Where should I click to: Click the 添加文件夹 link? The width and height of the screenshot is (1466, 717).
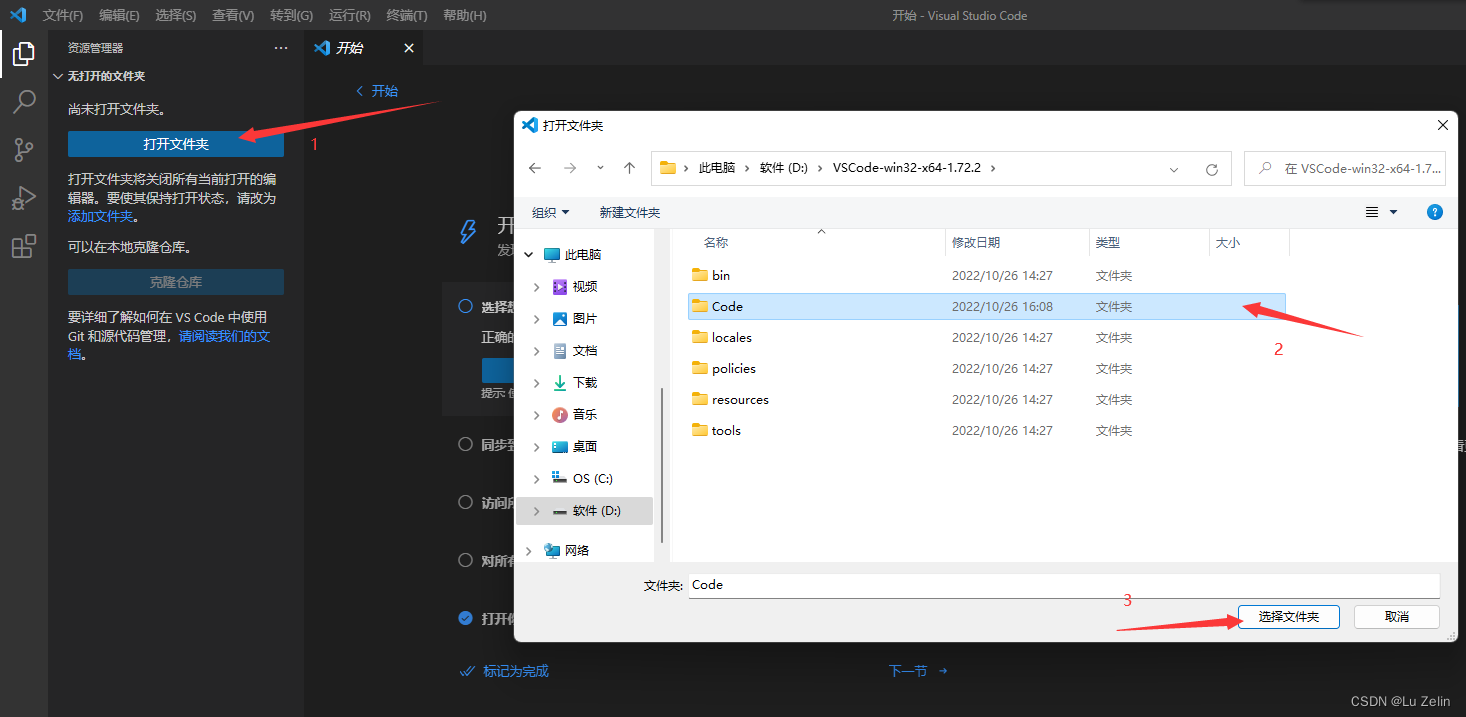point(100,216)
